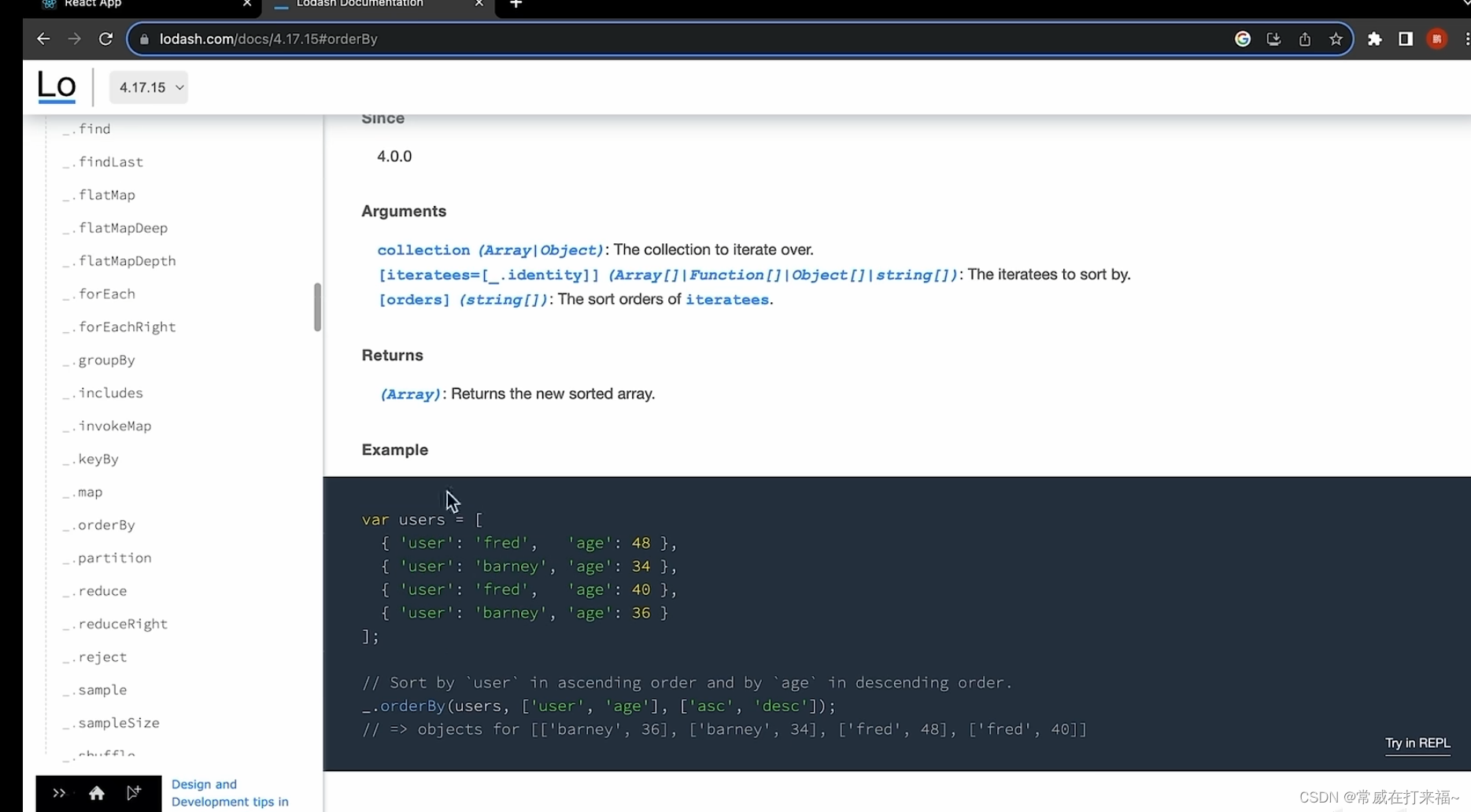Open _.reduce in the sidebar
The height and width of the screenshot is (812, 1471).
94,592
